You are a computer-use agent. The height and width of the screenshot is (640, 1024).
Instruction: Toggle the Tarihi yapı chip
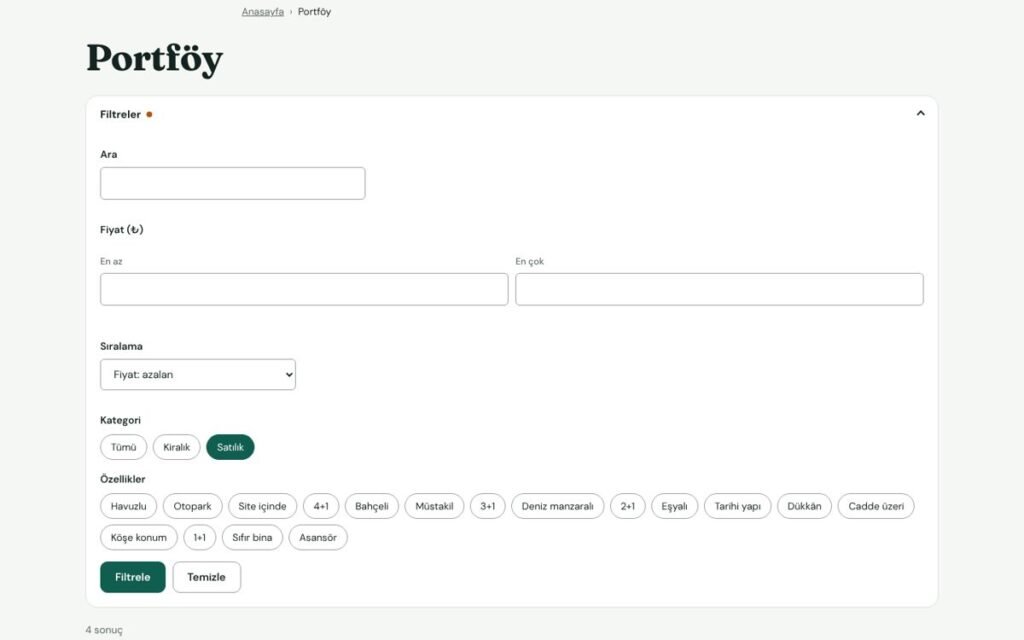737,506
